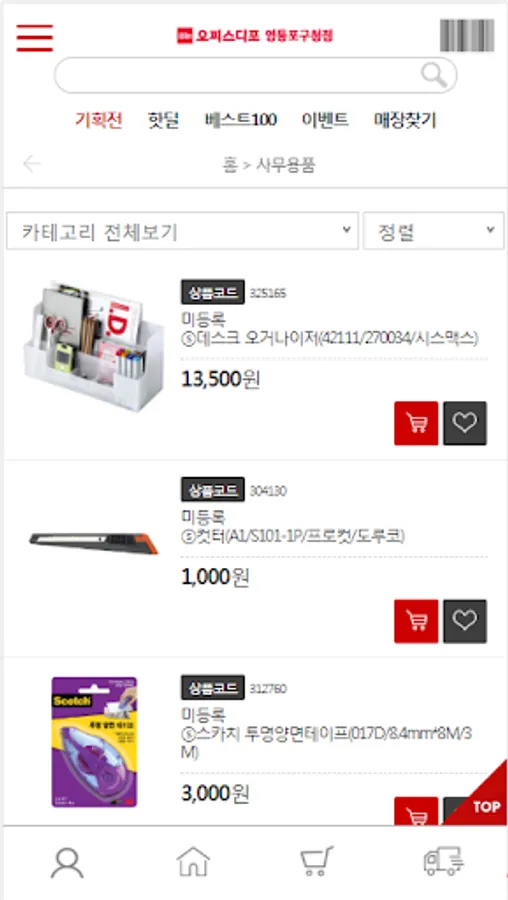Expand the 카테고리 전체보기 dropdown
508x900 pixels.
click(x=183, y=231)
